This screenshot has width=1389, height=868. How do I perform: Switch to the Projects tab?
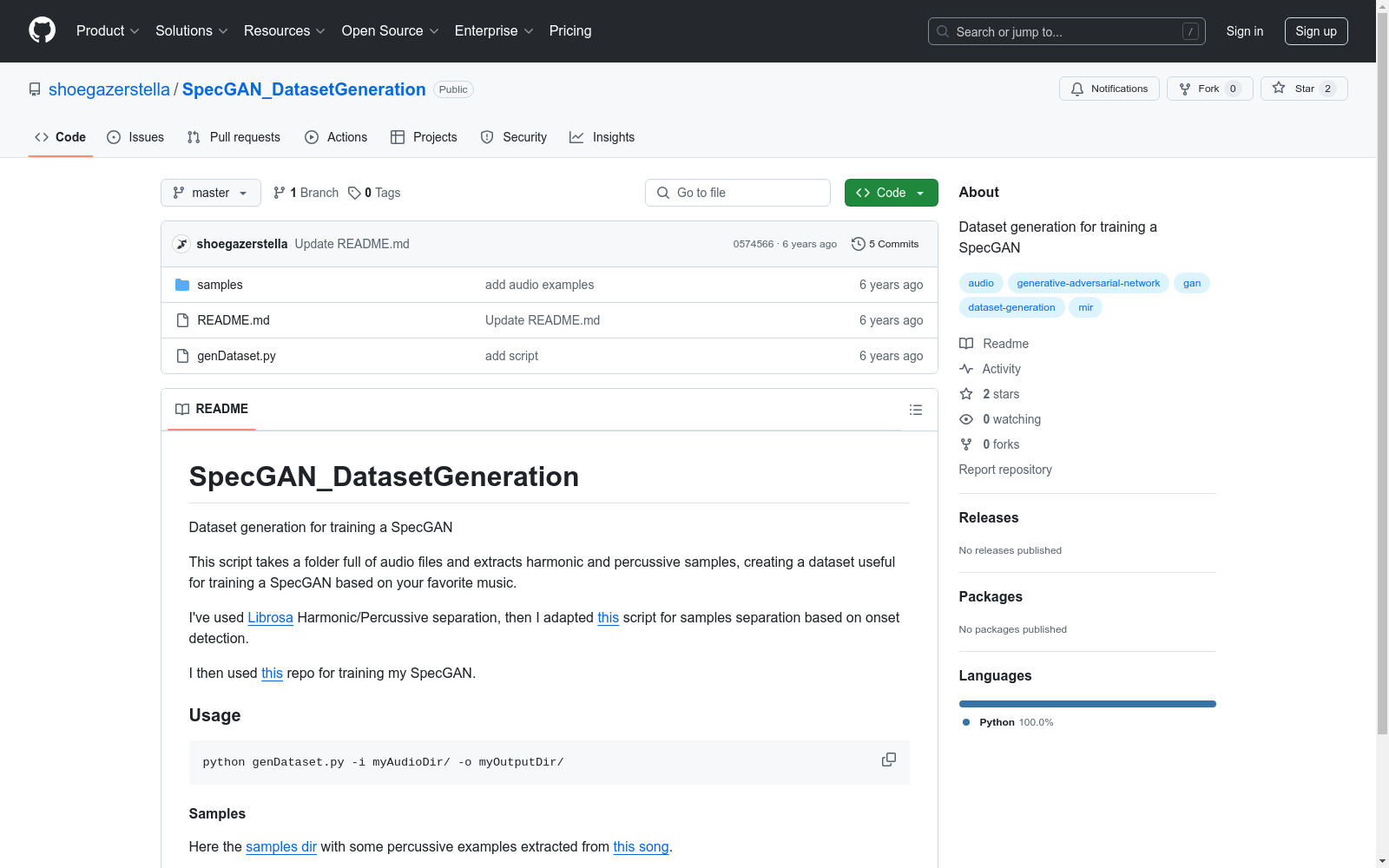click(424, 137)
